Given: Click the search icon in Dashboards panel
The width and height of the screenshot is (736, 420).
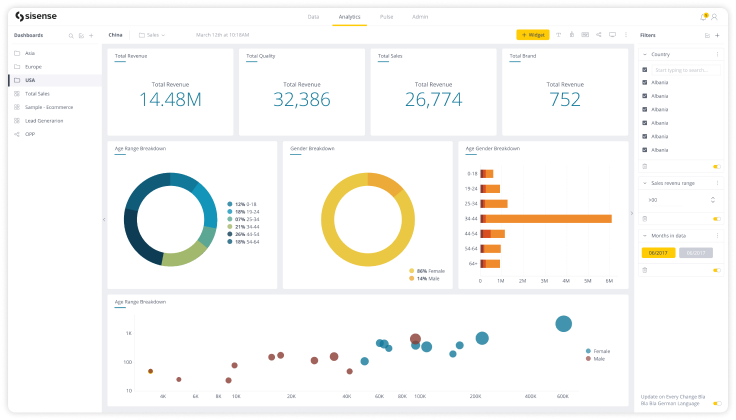Looking at the screenshot, I should pos(70,35).
